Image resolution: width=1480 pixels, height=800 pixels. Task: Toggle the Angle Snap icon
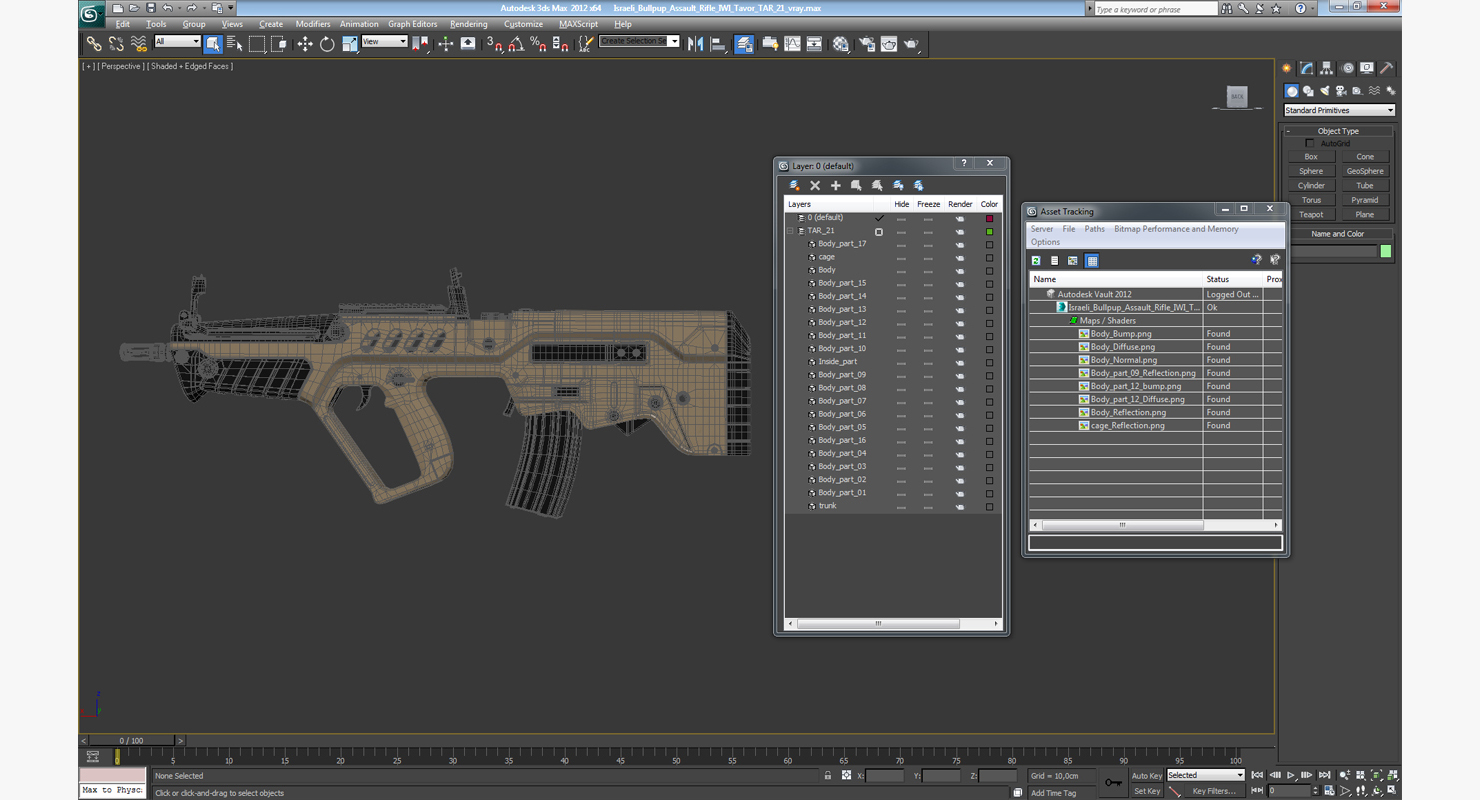point(516,44)
